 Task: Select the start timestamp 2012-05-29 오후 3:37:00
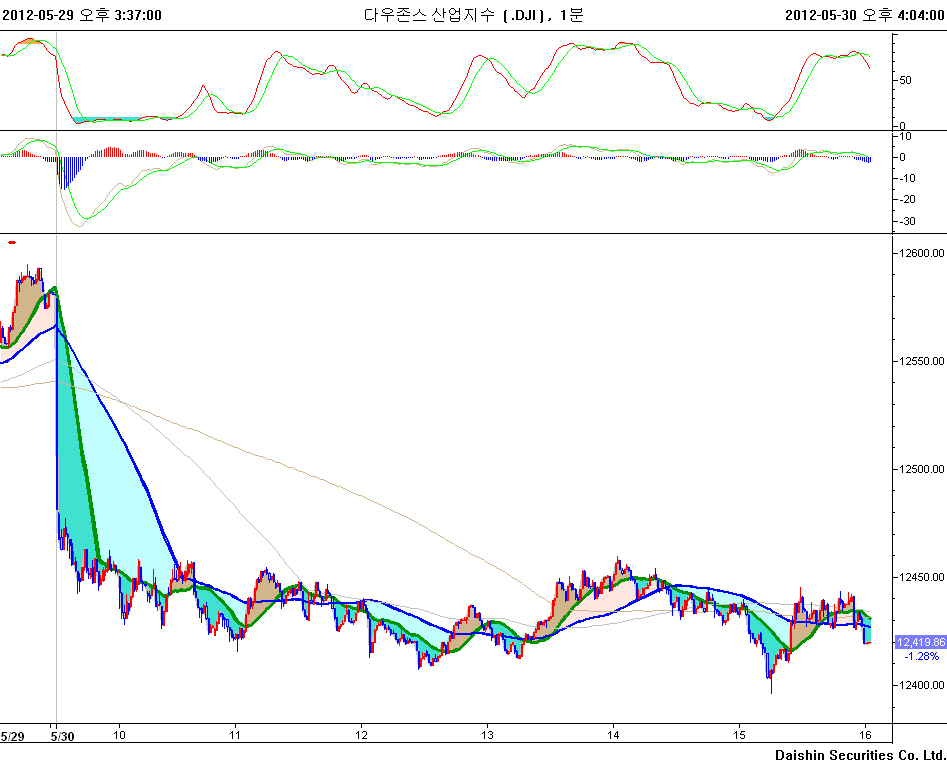(82, 14)
